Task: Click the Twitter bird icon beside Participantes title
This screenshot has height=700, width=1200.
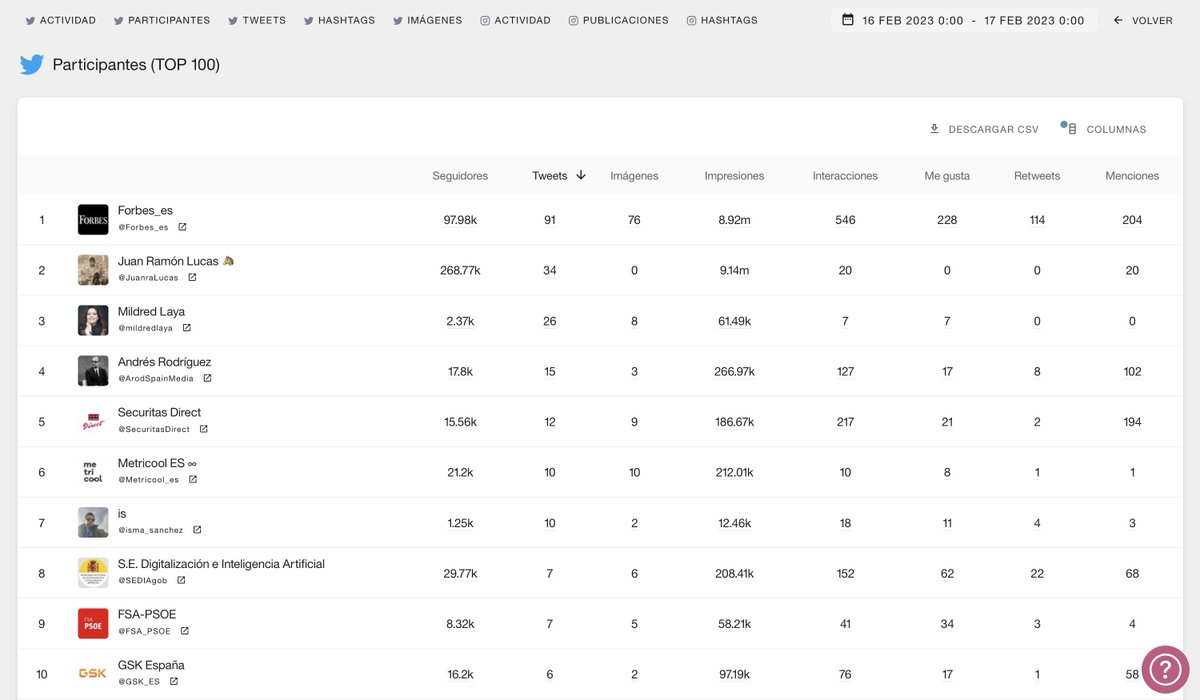Action: 32,65
